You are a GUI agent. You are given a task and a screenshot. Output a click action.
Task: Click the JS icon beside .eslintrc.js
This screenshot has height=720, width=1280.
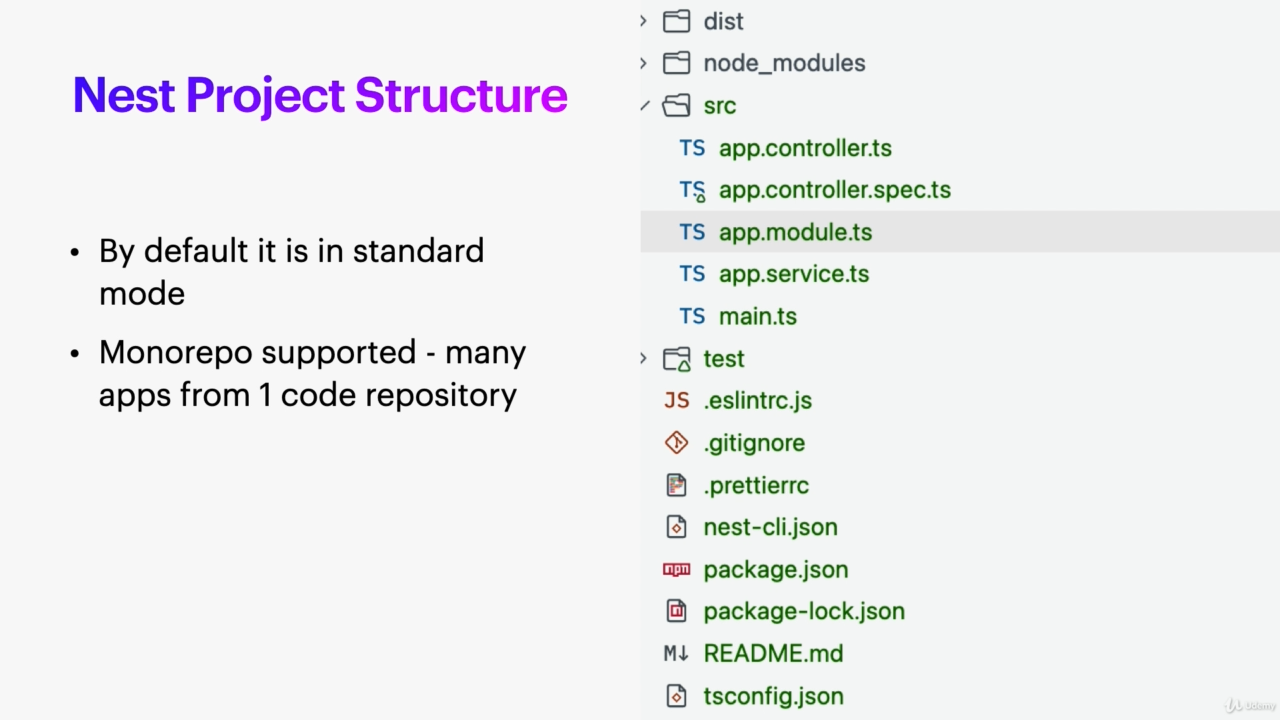coord(676,400)
